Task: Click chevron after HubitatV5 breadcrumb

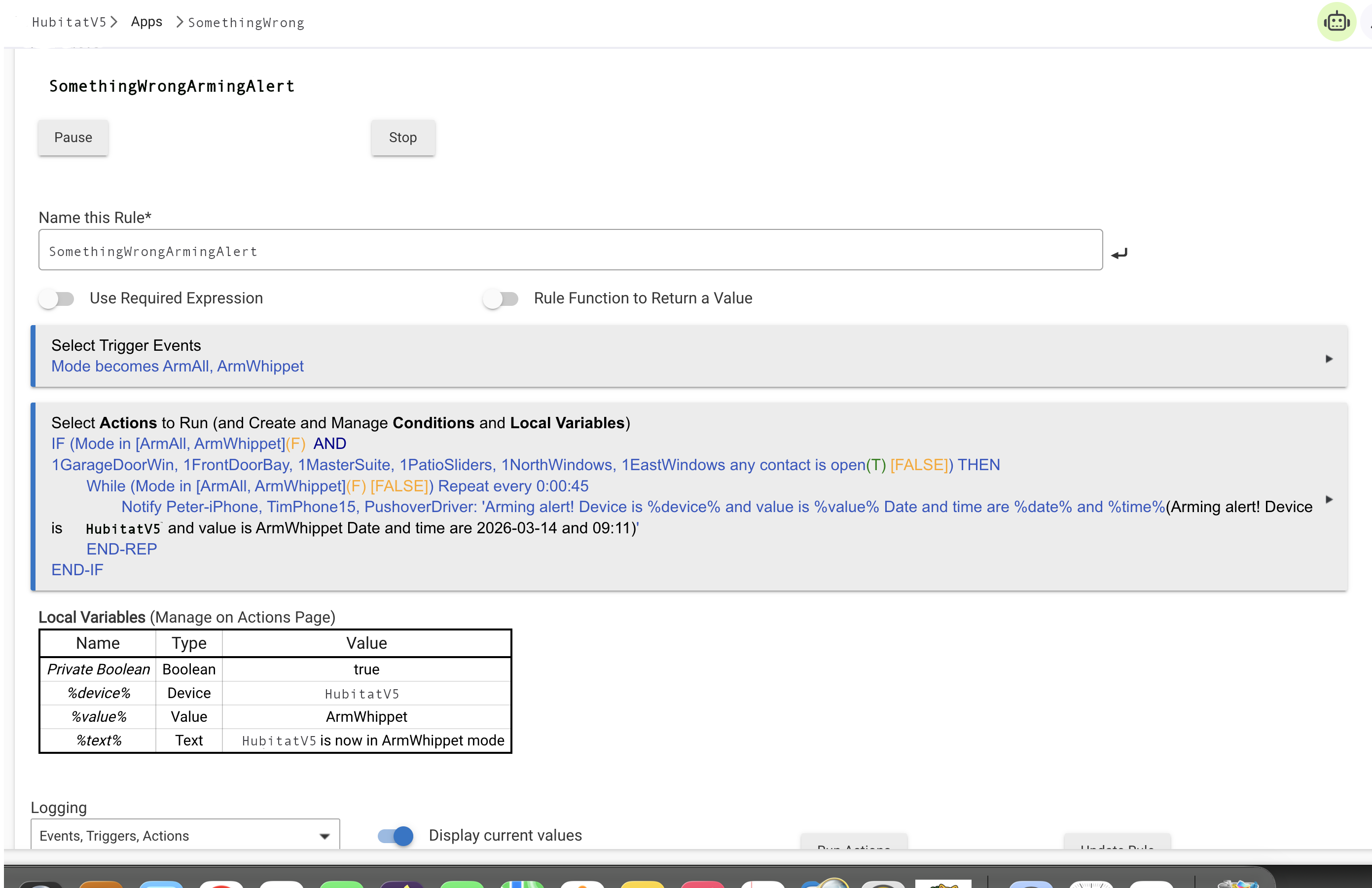Action: point(114,22)
